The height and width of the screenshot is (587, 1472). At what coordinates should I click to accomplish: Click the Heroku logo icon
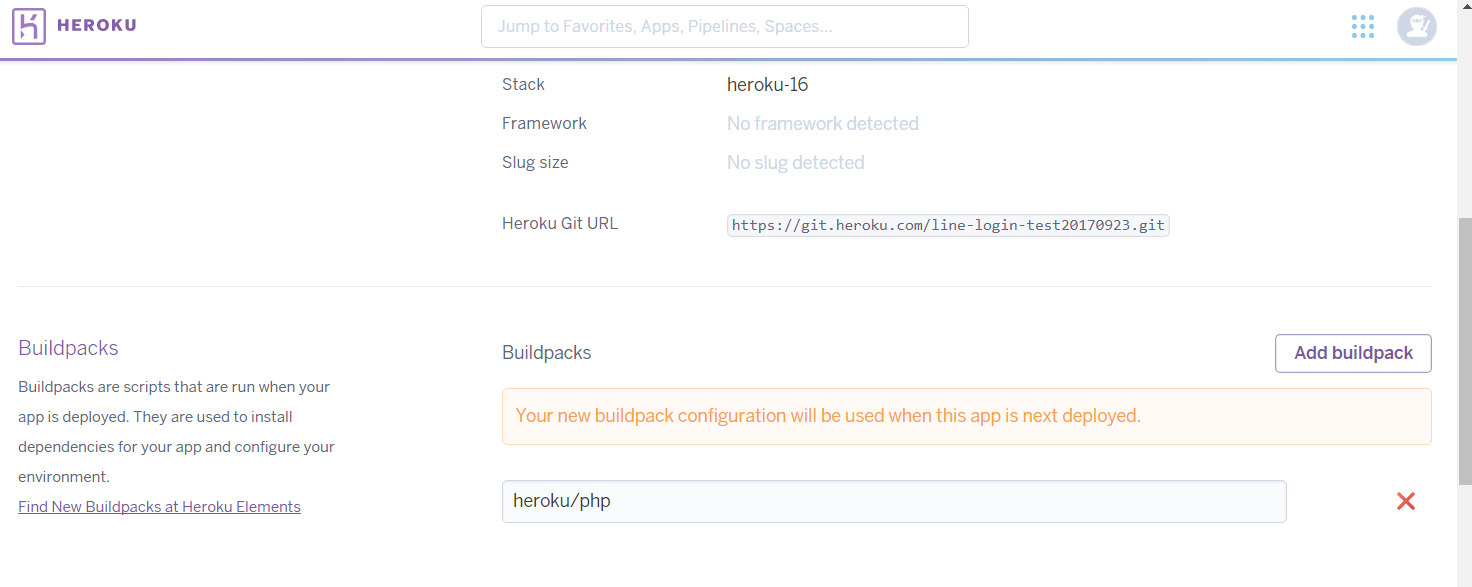pos(29,26)
